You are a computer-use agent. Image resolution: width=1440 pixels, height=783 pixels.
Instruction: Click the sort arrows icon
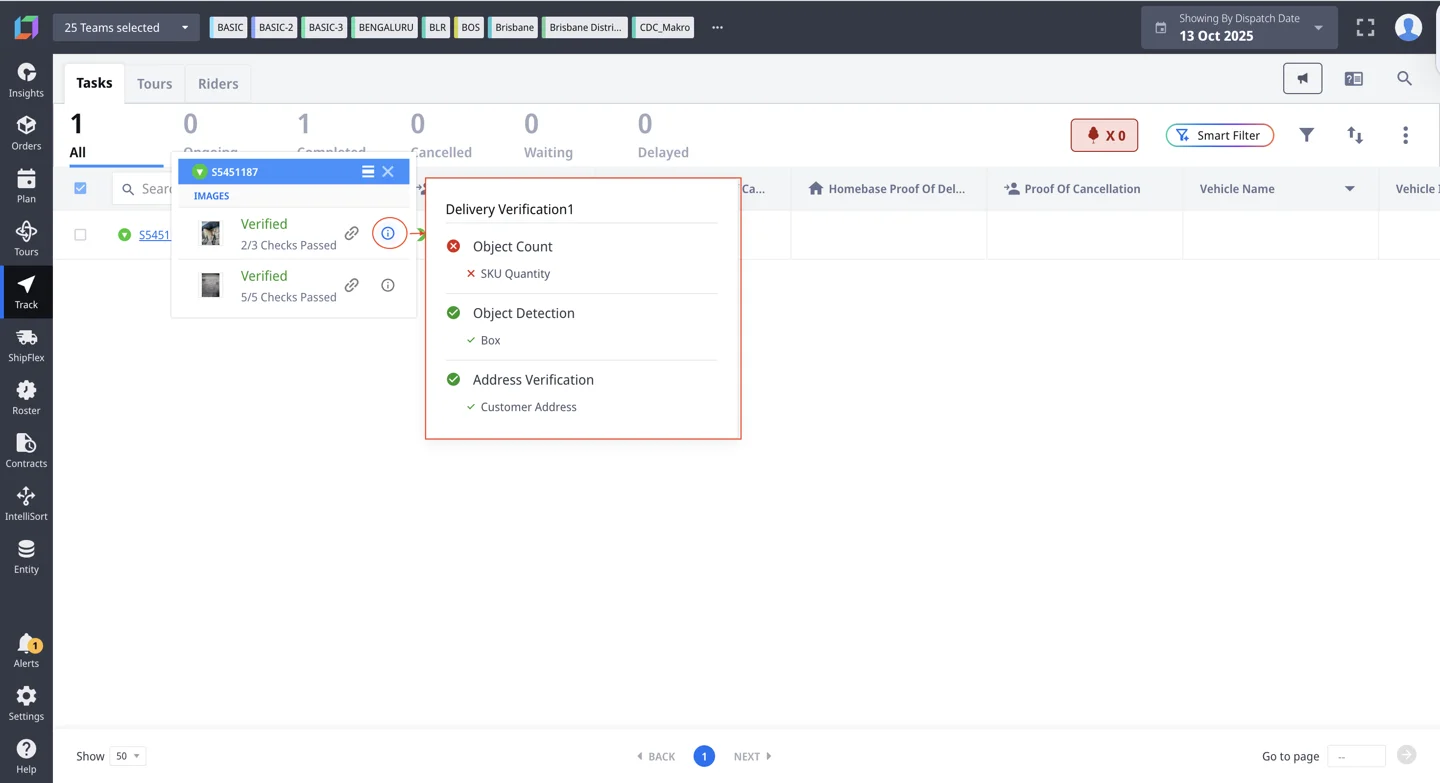click(1355, 135)
